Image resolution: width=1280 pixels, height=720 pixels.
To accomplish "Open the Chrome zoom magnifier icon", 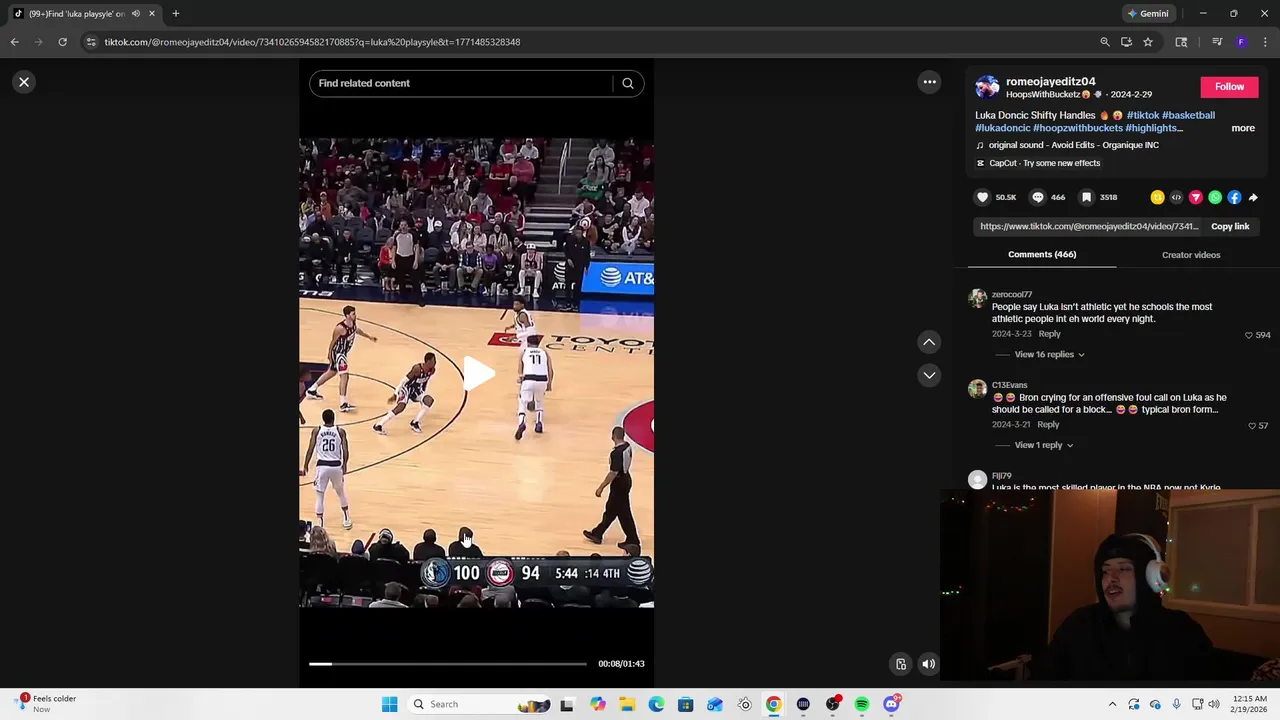I will 1104,42.
